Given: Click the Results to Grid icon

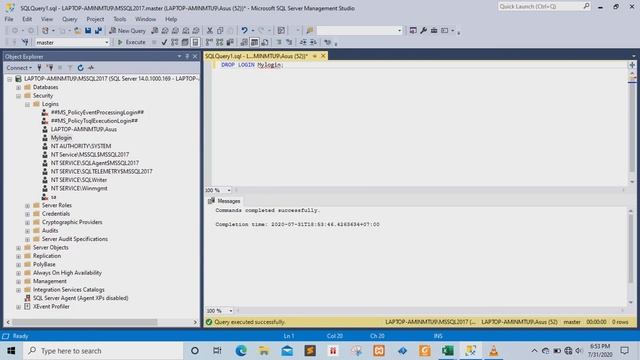Looking at the screenshot, I should click(x=254, y=42).
